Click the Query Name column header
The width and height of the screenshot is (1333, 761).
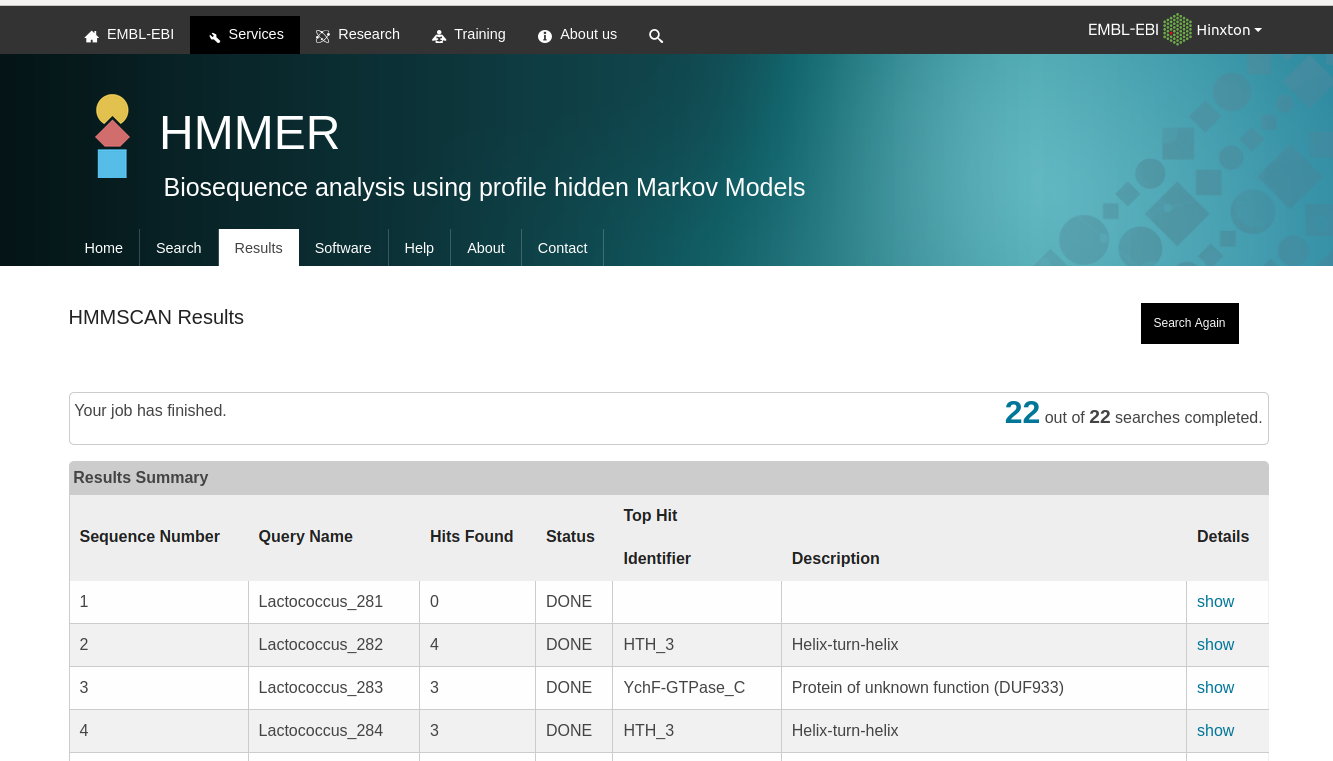click(x=305, y=537)
